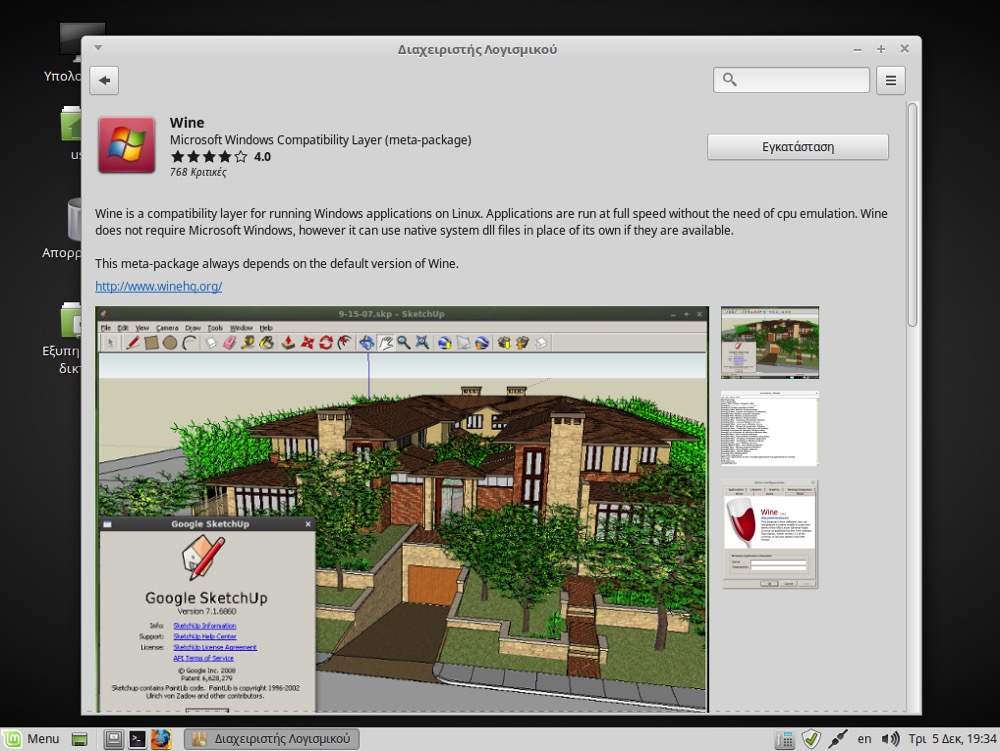
Task: Go back with the arrow button
Action: [104, 80]
